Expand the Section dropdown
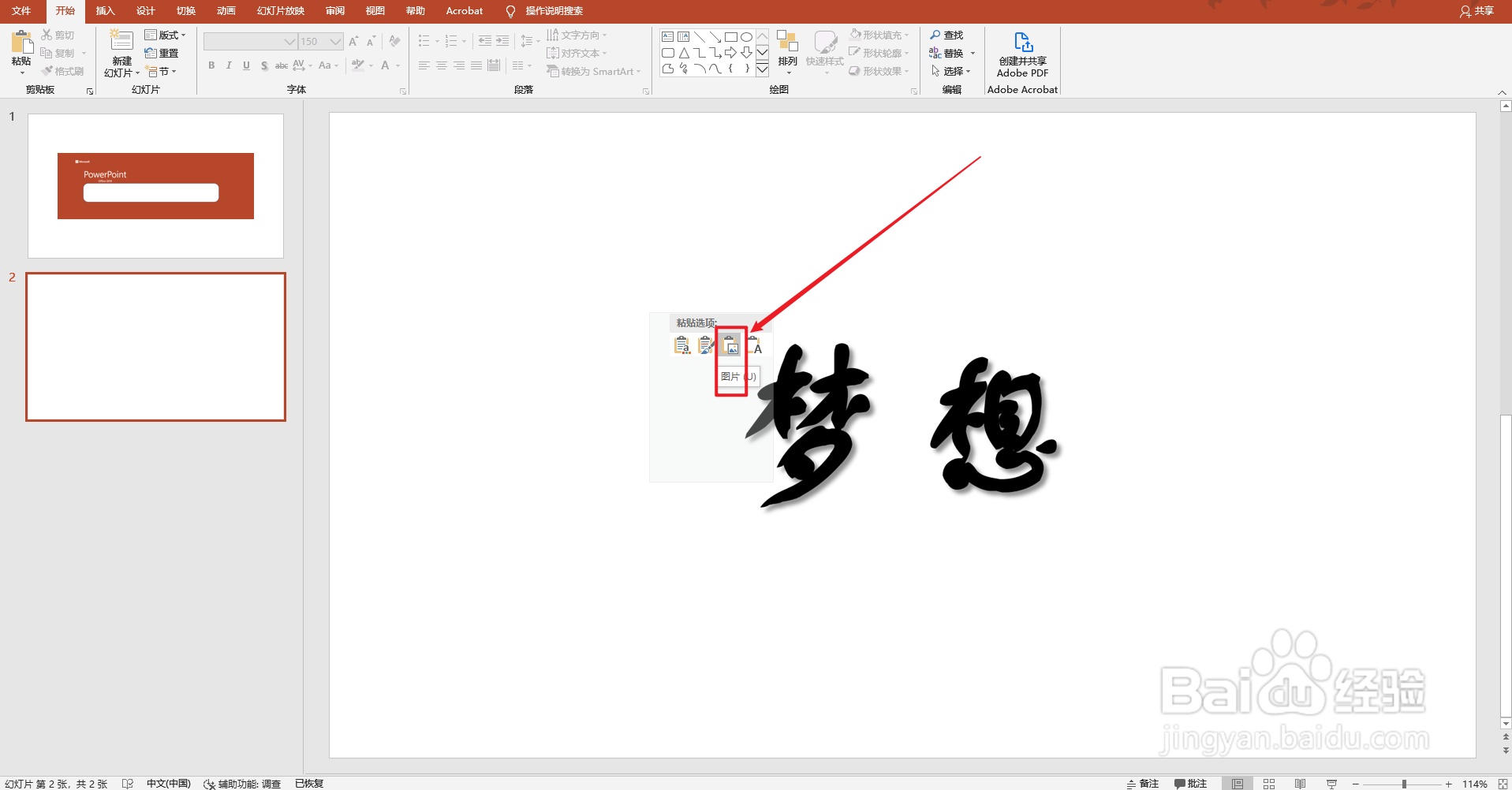This screenshot has width=1512, height=790. tap(161, 71)
